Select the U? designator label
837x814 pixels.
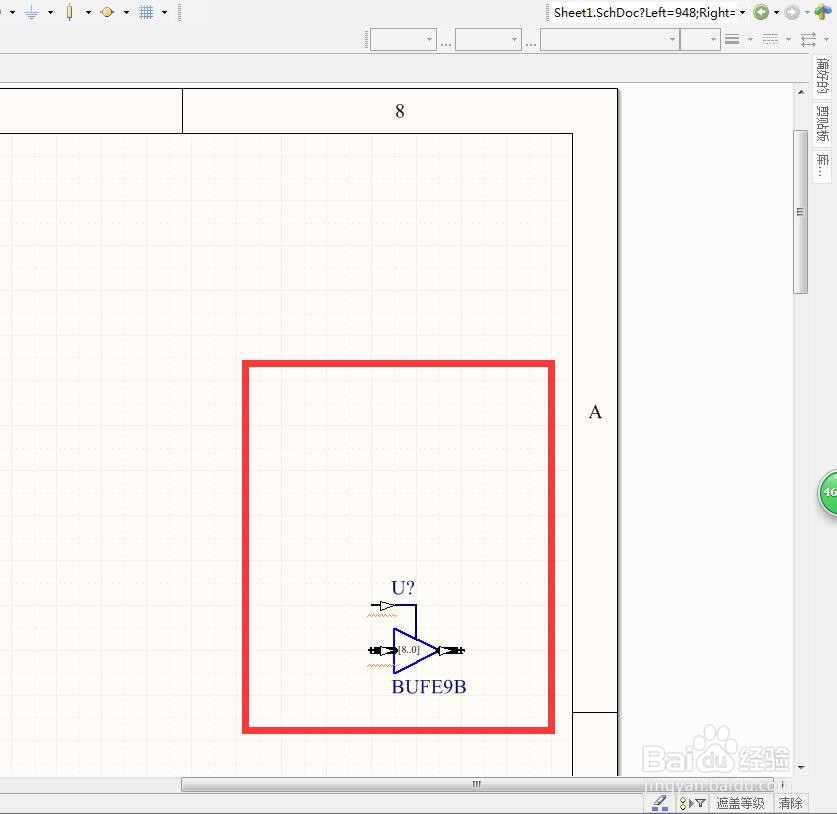[x=403, y=588]
